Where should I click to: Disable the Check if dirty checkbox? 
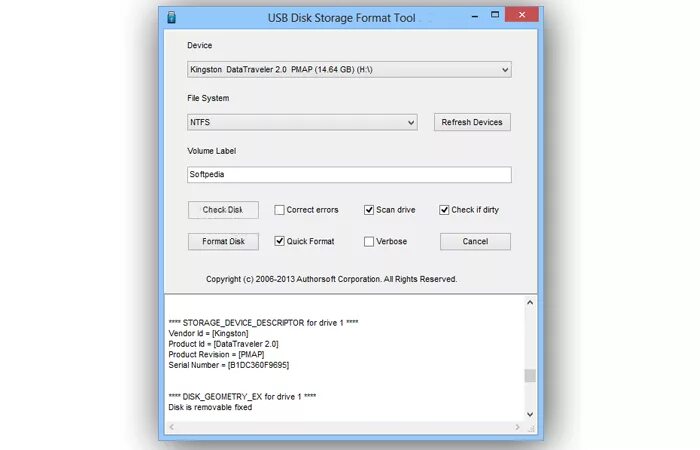[x=444, y=210]
